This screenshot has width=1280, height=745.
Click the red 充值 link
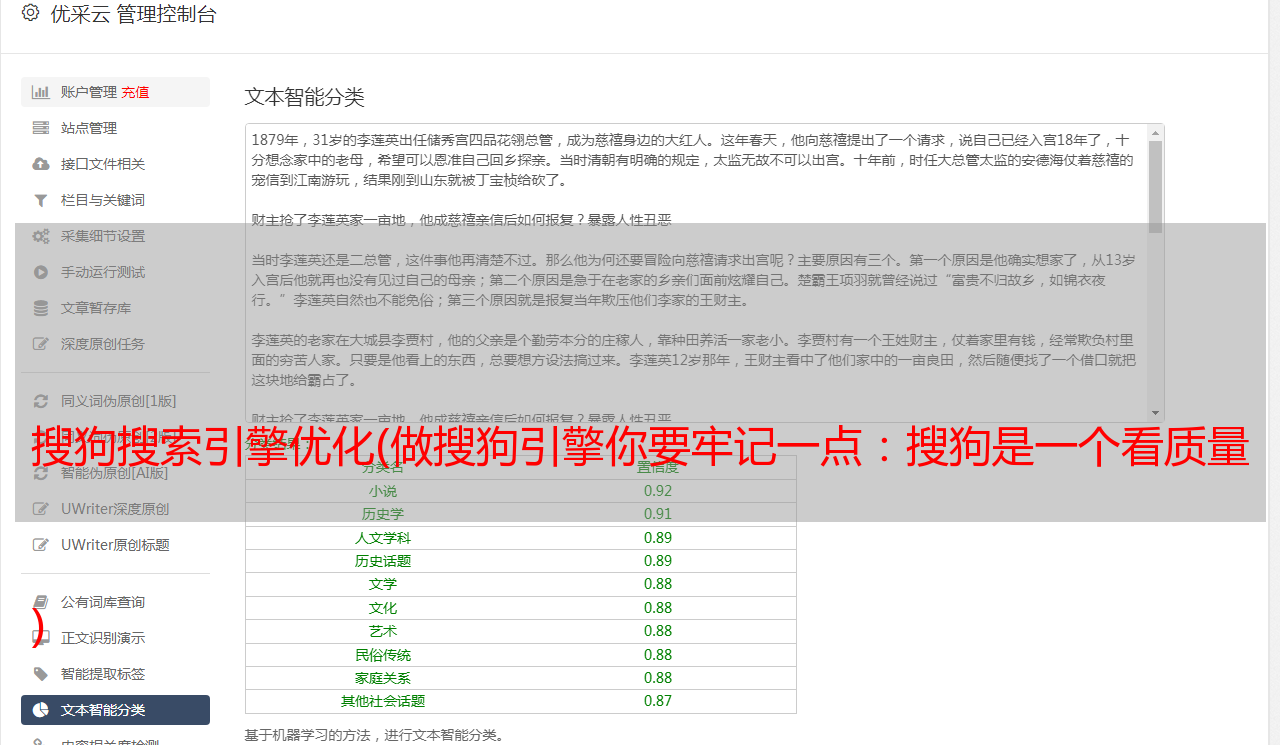(136, 92)
